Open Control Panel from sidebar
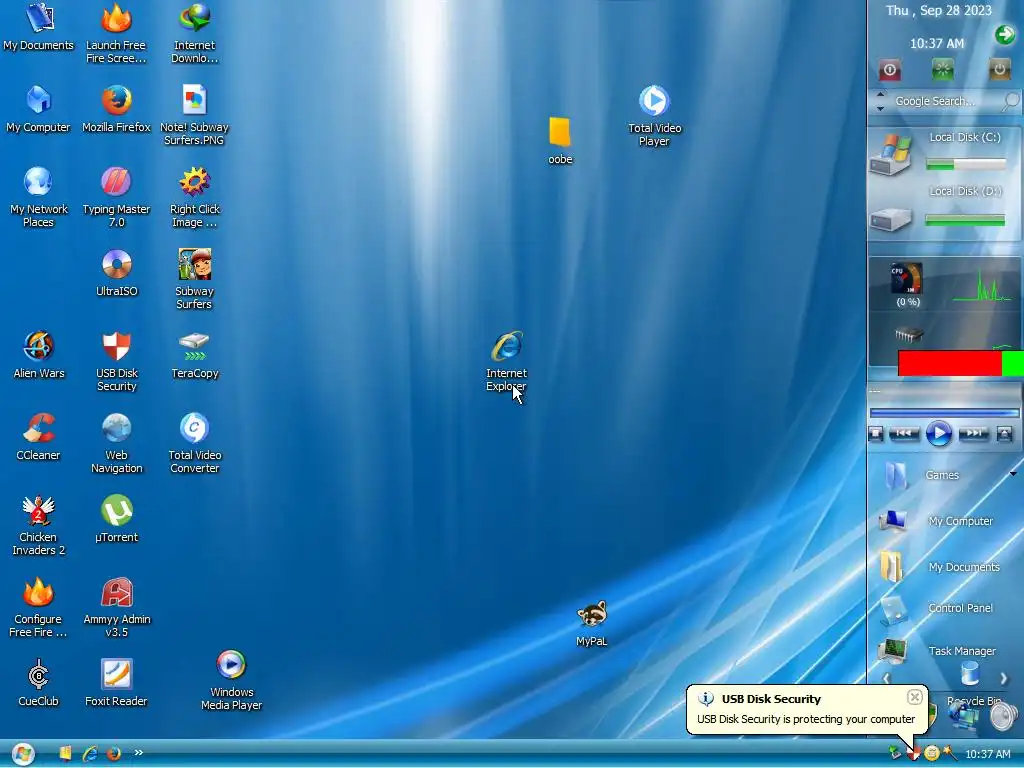Screen dimensions: 1024x768 click(936, 609)
